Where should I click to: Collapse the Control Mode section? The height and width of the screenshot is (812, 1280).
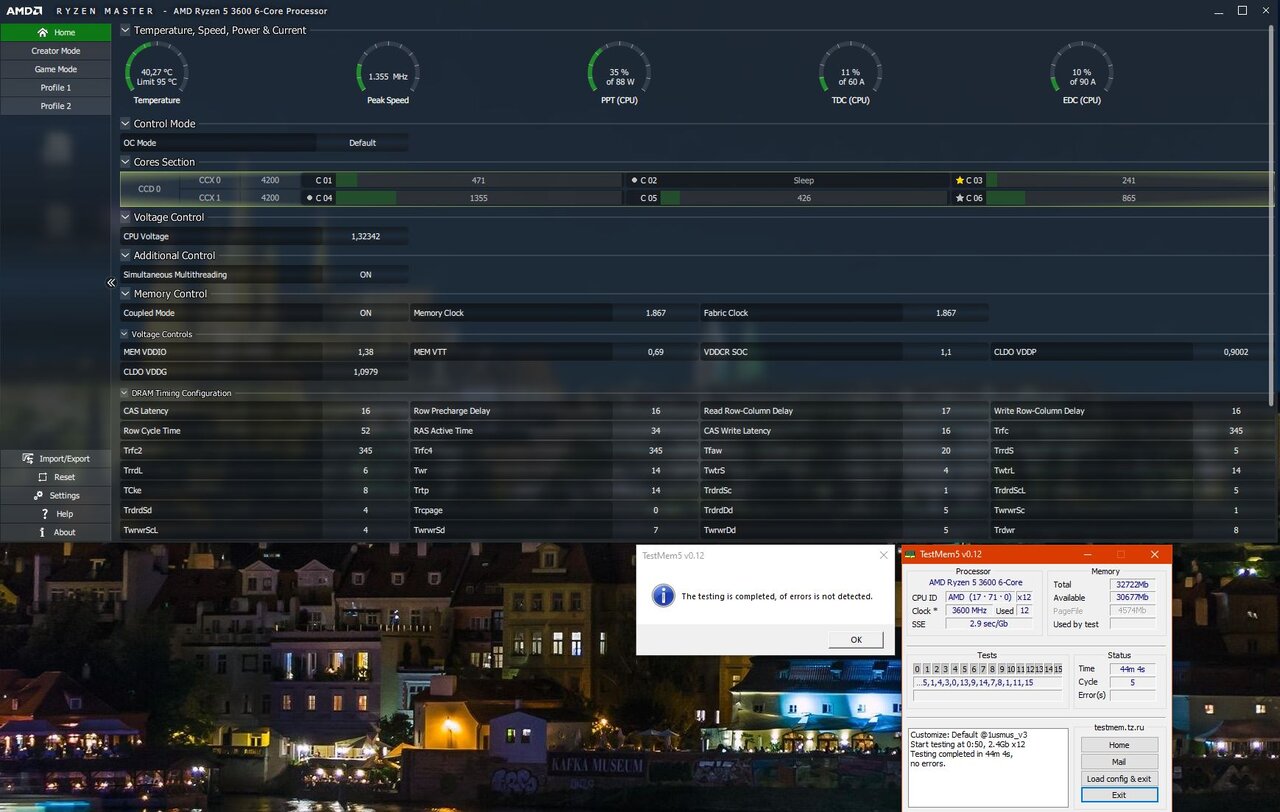click(x=125, y=124)
